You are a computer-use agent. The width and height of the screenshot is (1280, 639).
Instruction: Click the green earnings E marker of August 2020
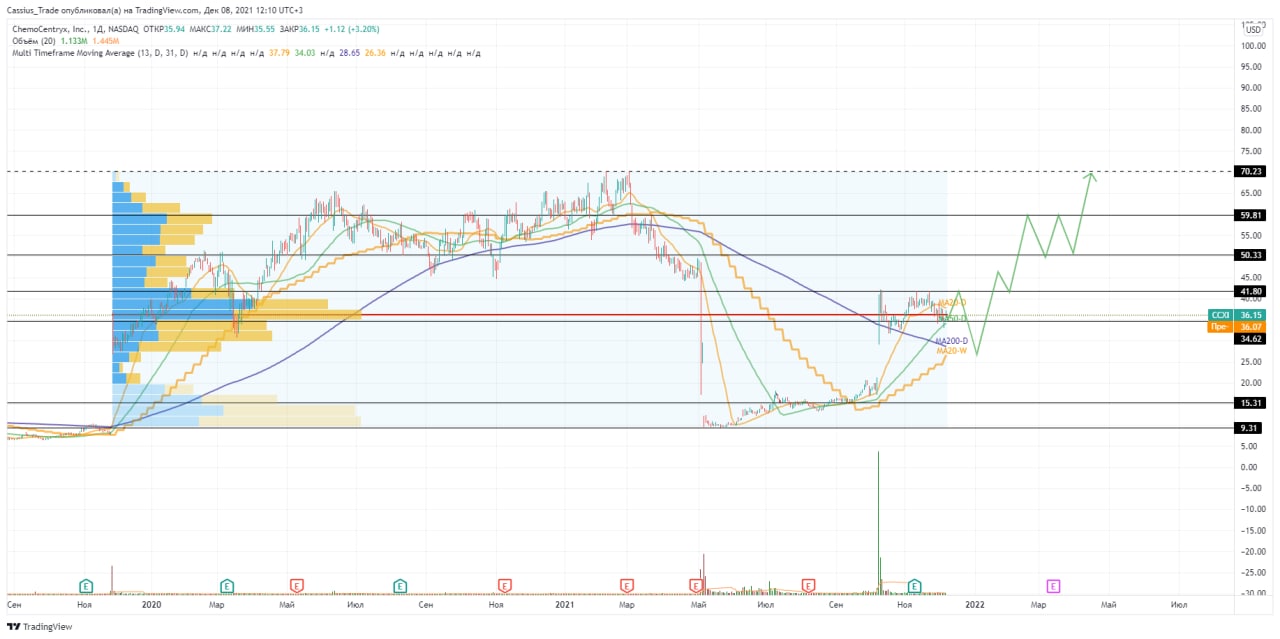pyautogui.click(x=400, y=585)
